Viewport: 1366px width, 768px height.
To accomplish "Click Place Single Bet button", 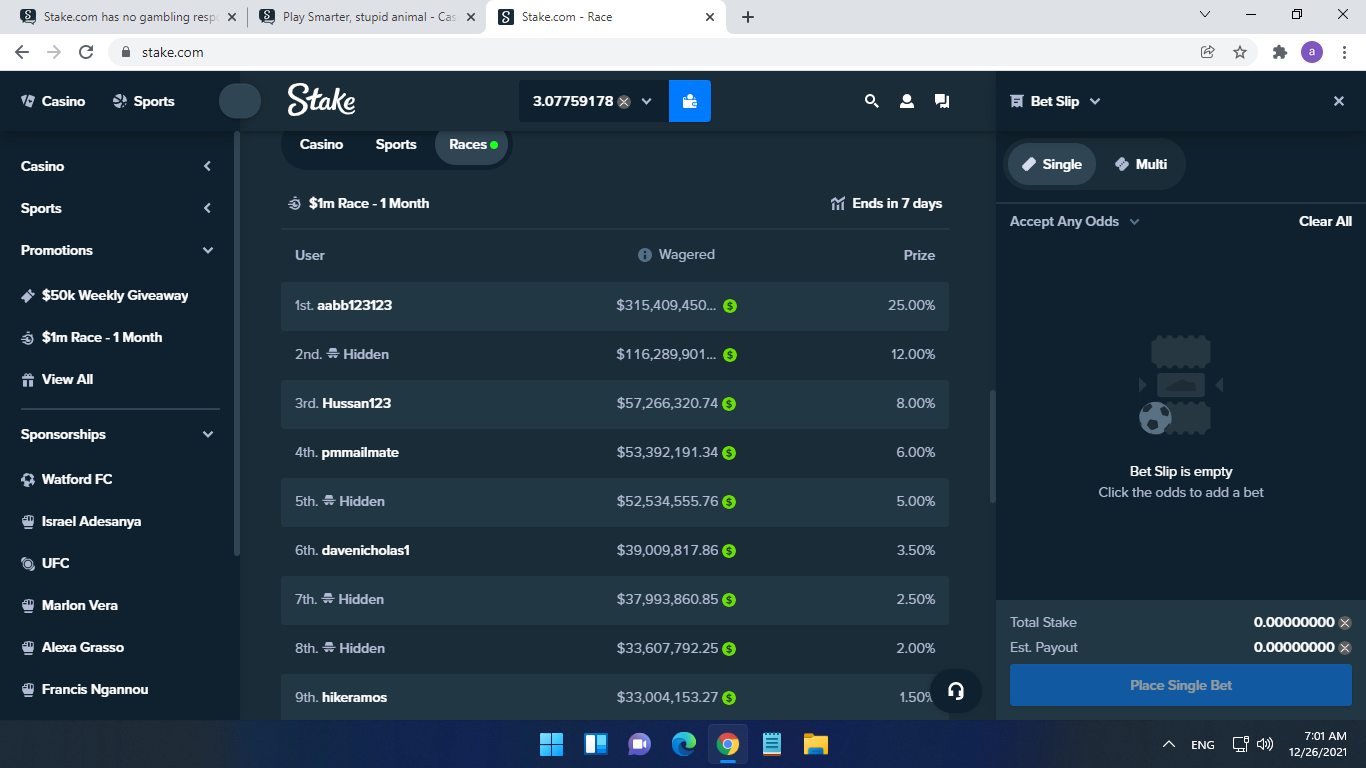I will 1181,685.
